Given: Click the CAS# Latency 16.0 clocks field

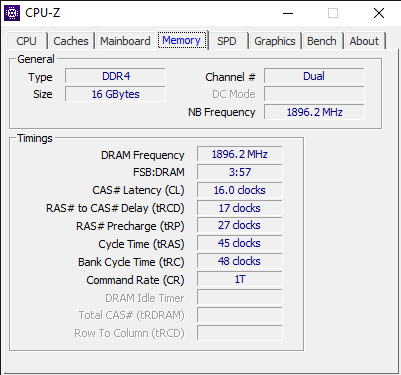Looking at the screenshot, I should [239, 190].
